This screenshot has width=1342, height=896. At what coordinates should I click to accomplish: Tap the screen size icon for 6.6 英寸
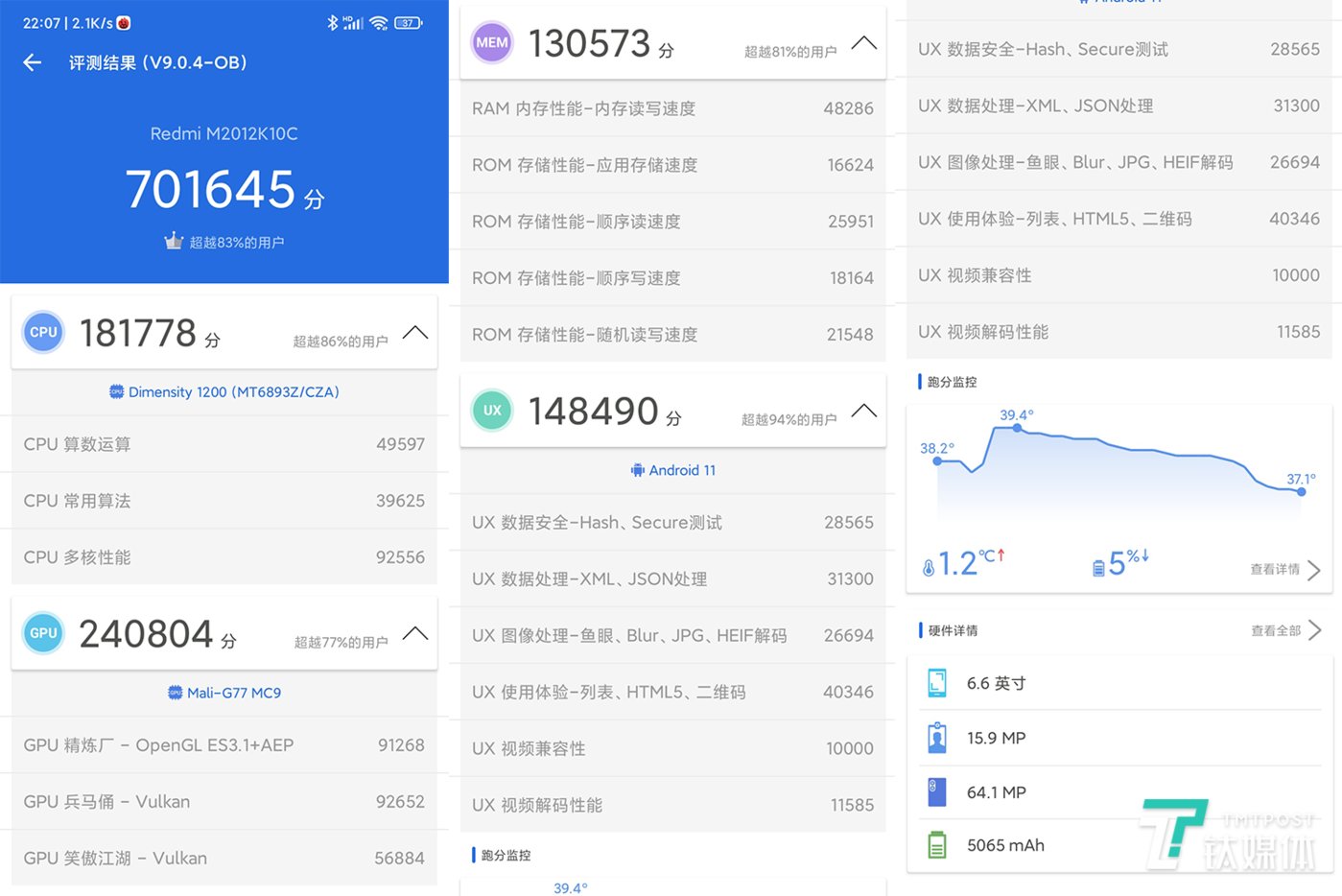coord(937,683)
